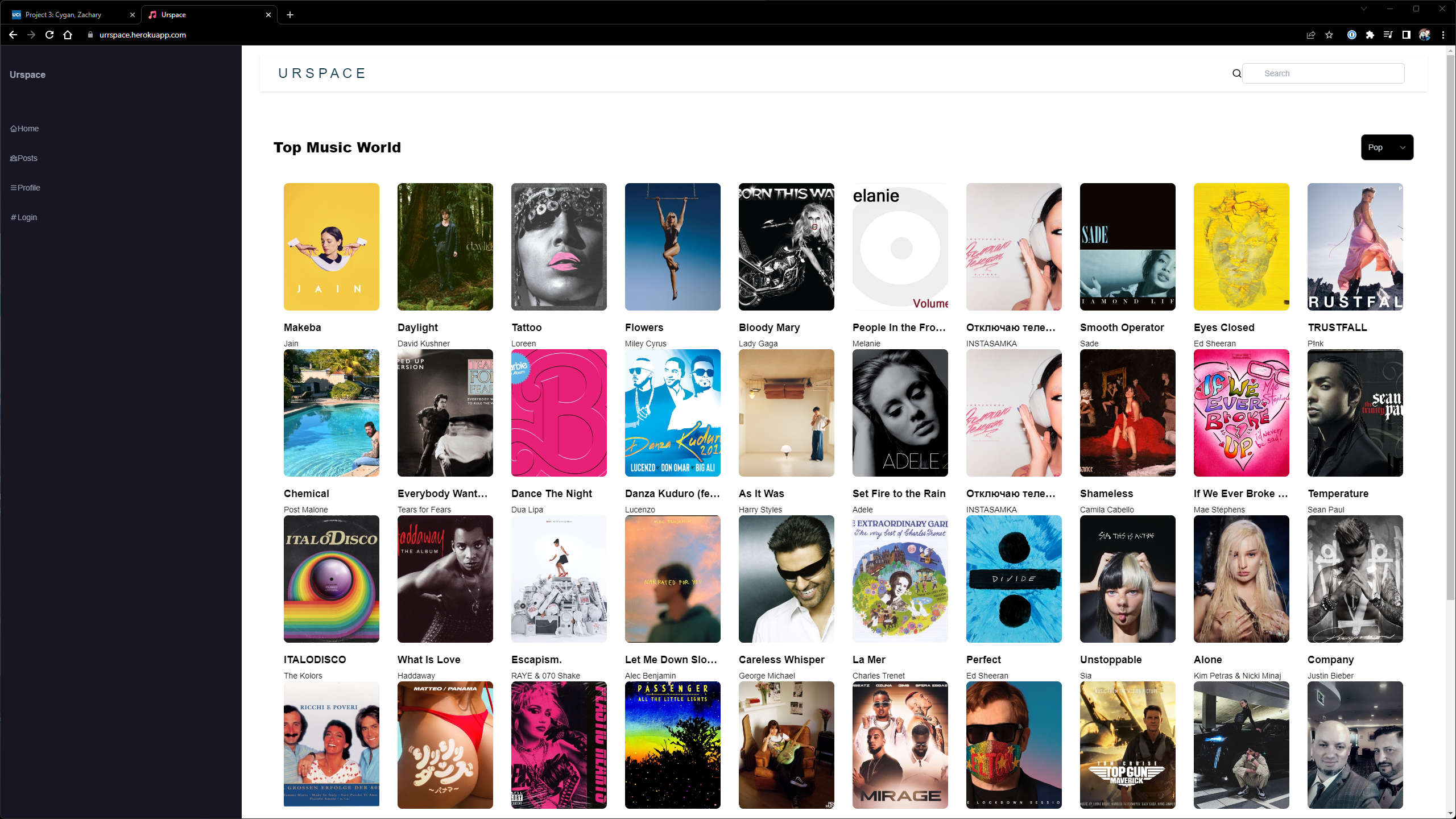Open Login in the sidebar
Image resolution: width=1456 pixels, height=819 pixels.
tap(23, 217)
